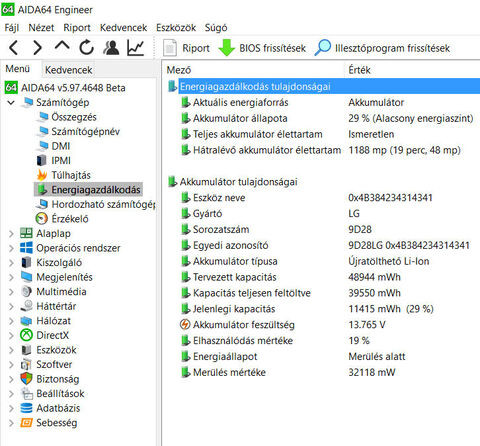Click Illesztőprogram frissítések toolbar label
Viewport: 480px width, 446px height.
tap(392, 48)
